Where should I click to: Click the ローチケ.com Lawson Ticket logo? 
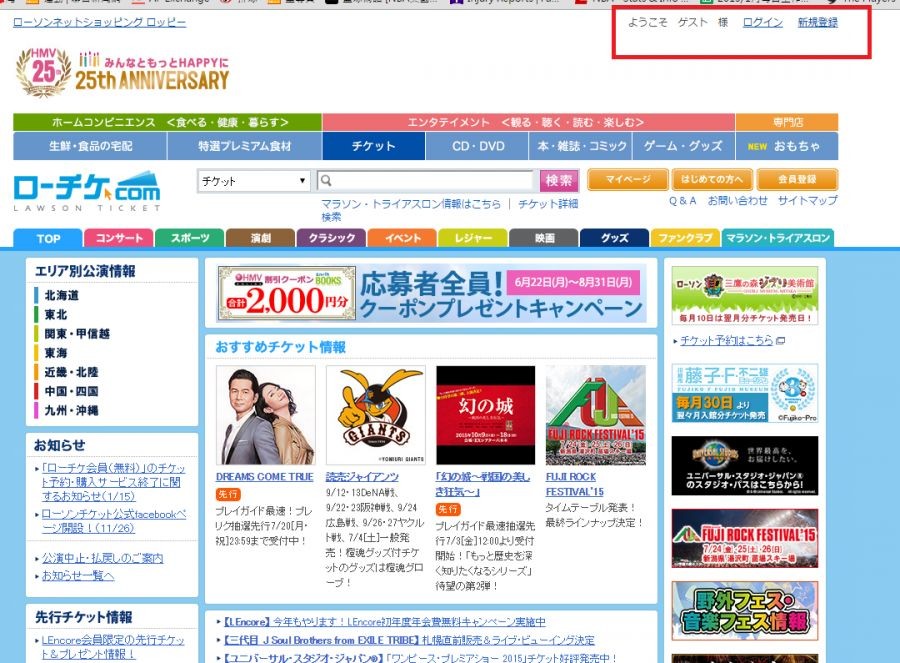tap(87, 191)
